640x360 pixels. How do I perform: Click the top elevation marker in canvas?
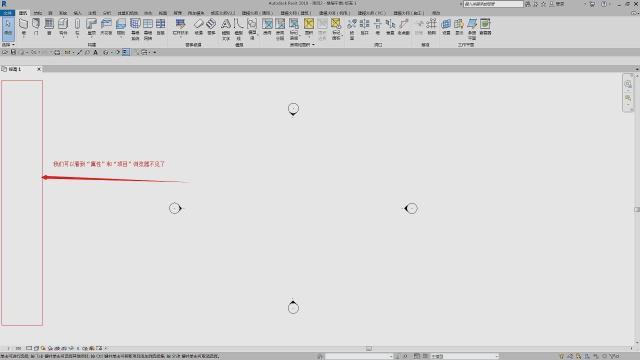click(x=293, y=109)
